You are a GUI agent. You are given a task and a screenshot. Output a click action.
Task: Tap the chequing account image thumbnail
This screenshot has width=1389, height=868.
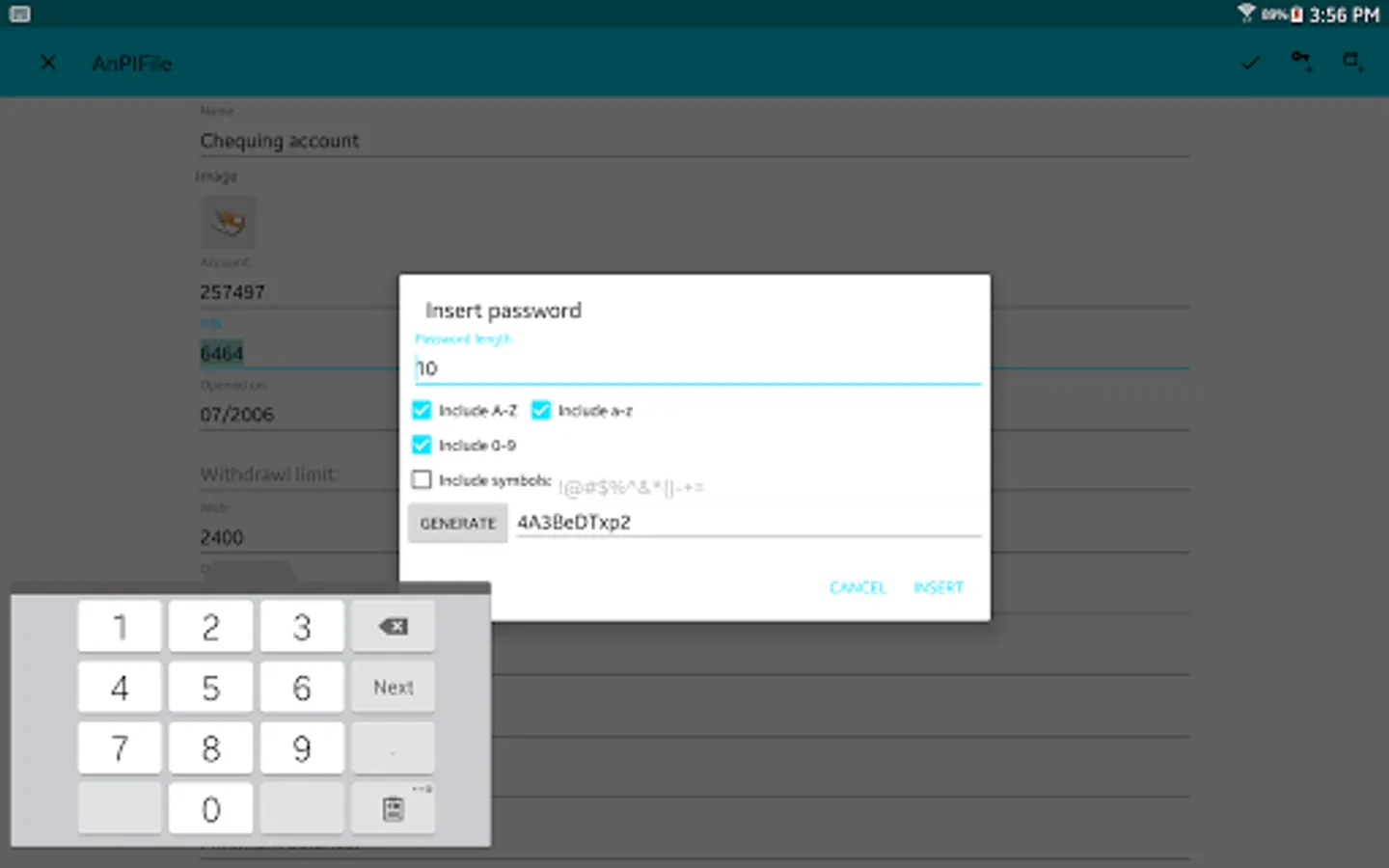pyautogui.click(x=229, y=223)
